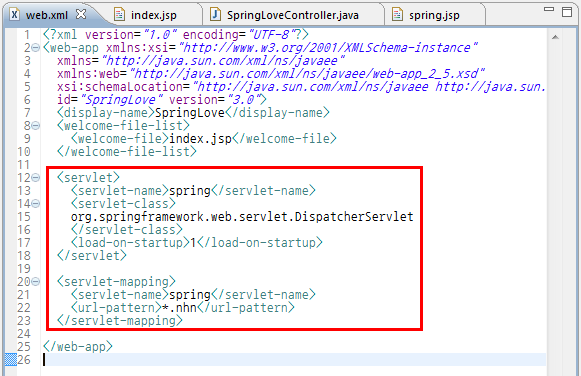Click the closing servlet tag on line 18
This screenshot has height=376, width=581.
point(92,256)
